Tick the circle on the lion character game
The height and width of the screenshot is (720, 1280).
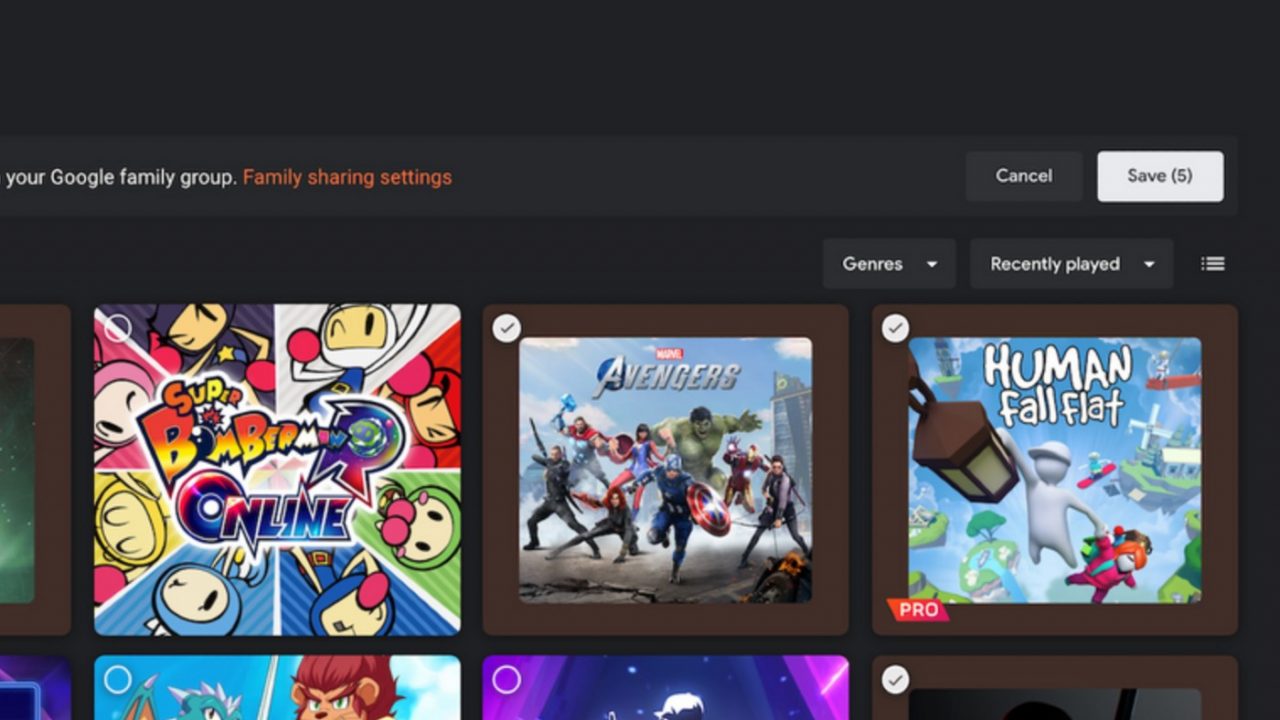[x=118, y=680]
